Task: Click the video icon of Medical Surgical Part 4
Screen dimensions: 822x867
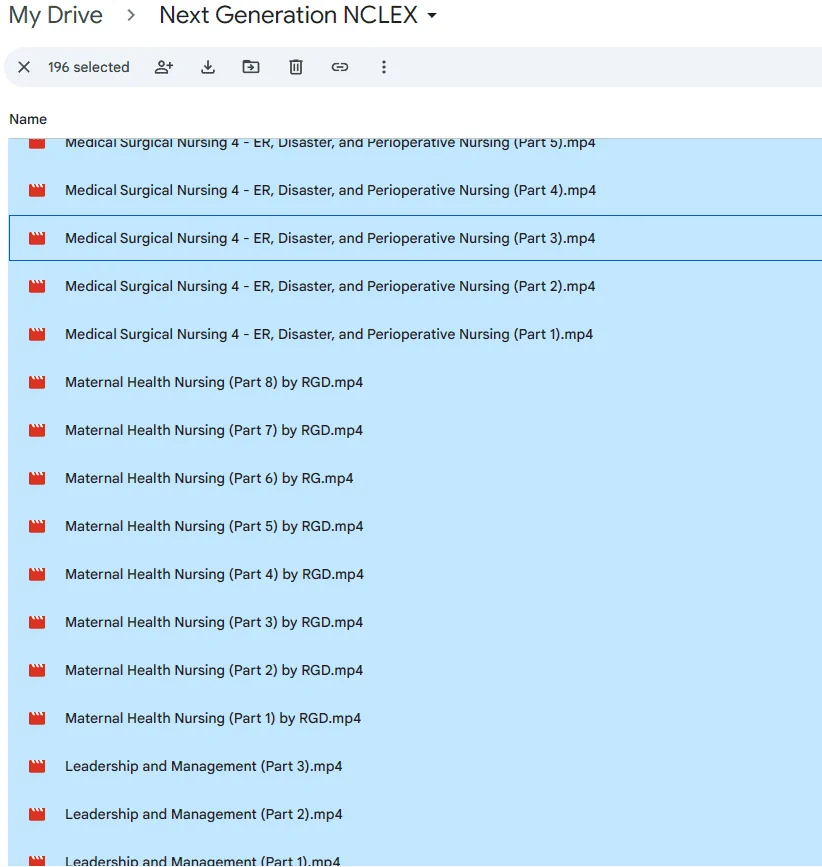Action: click(37, 191)
